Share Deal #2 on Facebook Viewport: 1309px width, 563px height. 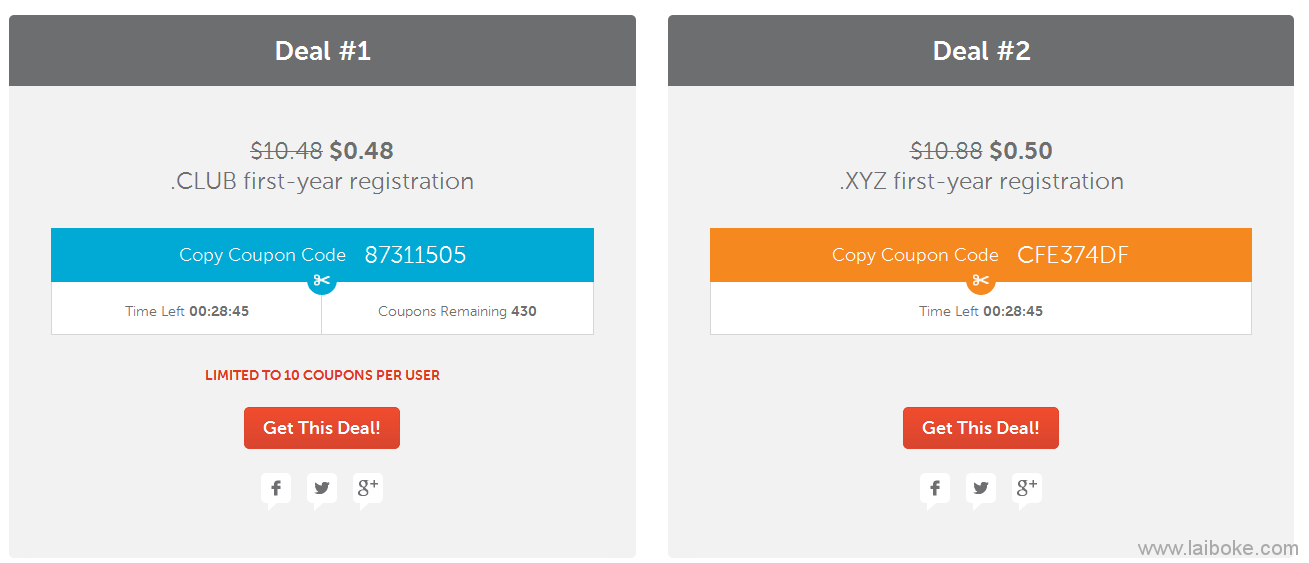tap(935, 489)
